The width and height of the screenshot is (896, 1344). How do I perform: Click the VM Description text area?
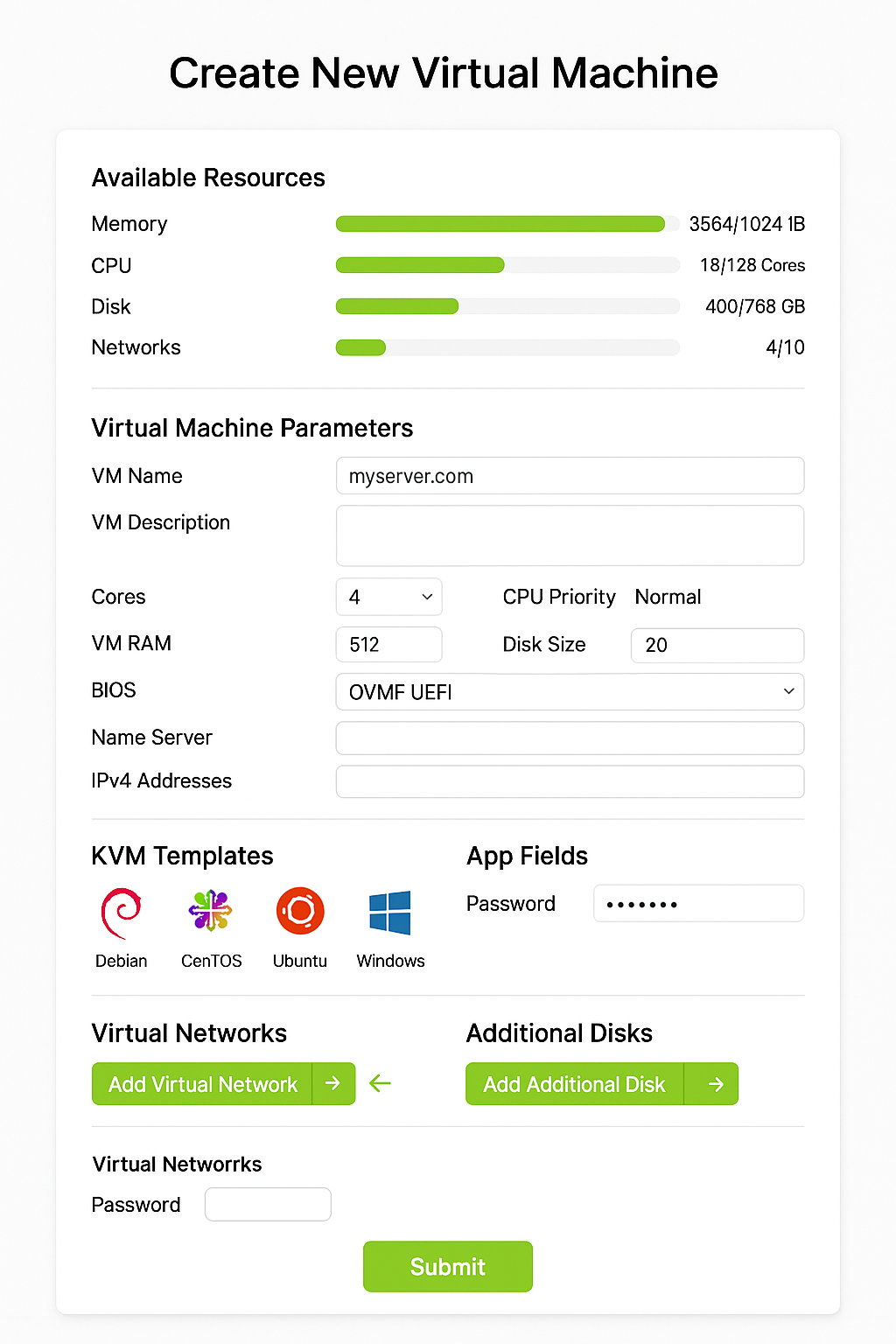click(570, 535)
